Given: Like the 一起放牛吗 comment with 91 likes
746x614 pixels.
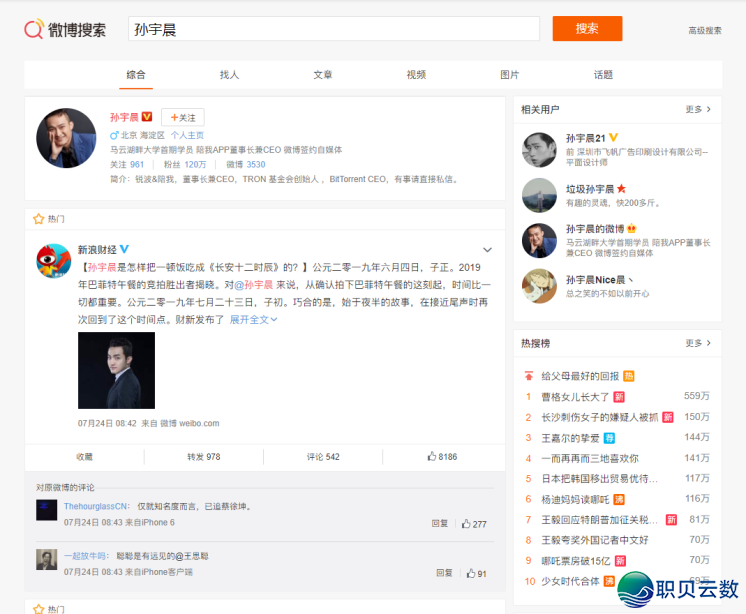Looking at the screenshot, I should pos(476,574).
